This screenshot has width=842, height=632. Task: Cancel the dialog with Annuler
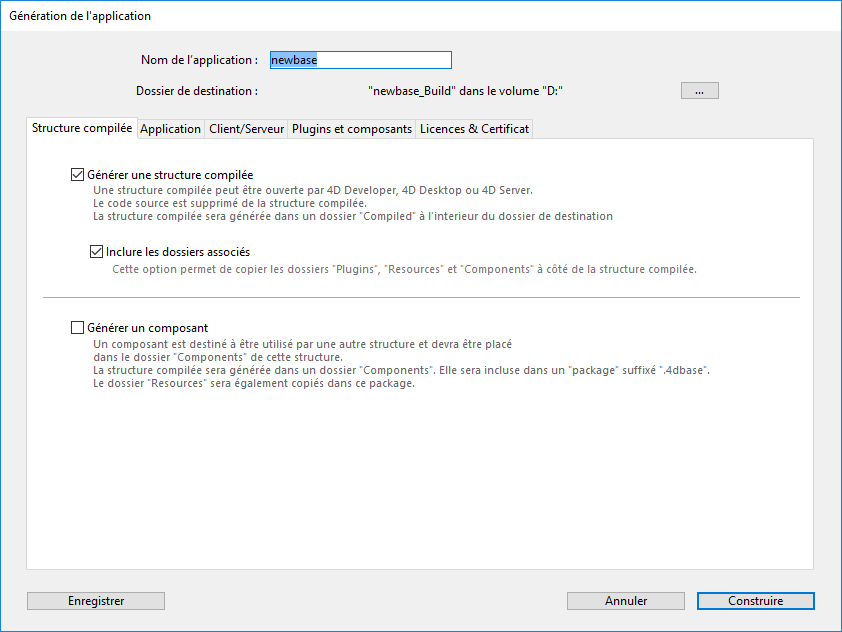point(625,601)
